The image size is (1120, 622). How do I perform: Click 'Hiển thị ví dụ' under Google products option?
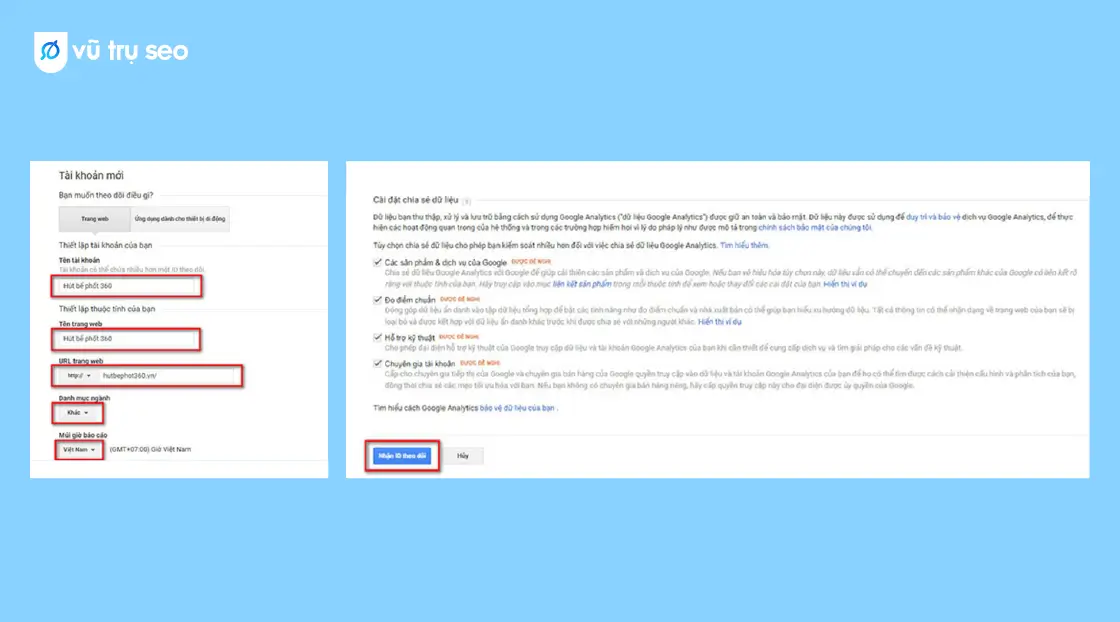(845, 284)
